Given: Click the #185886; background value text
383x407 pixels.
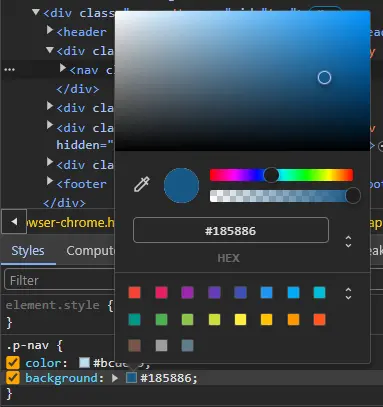Looking at the screenshot, I should pyautogui.click(x=169, y=378).
